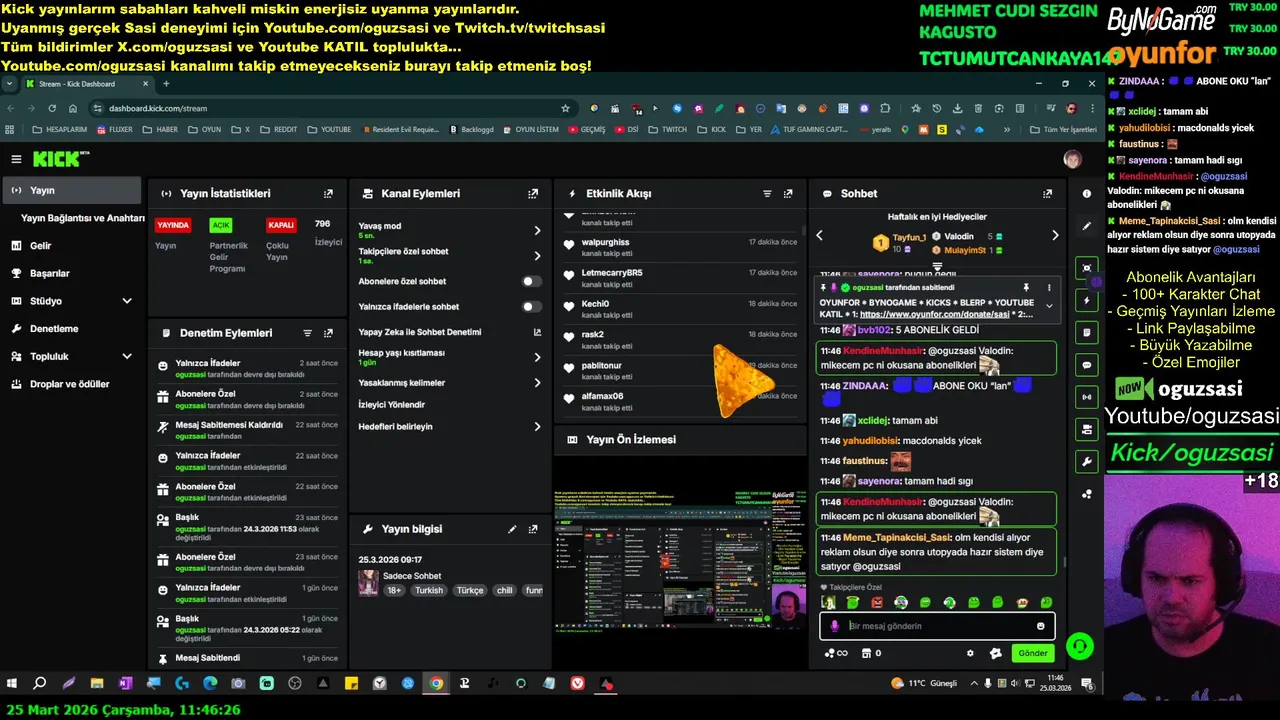The image size is (1280, 720).
Task: Switch to Stream - Kick Dashboard tab
Action: [x=86, y=84]
